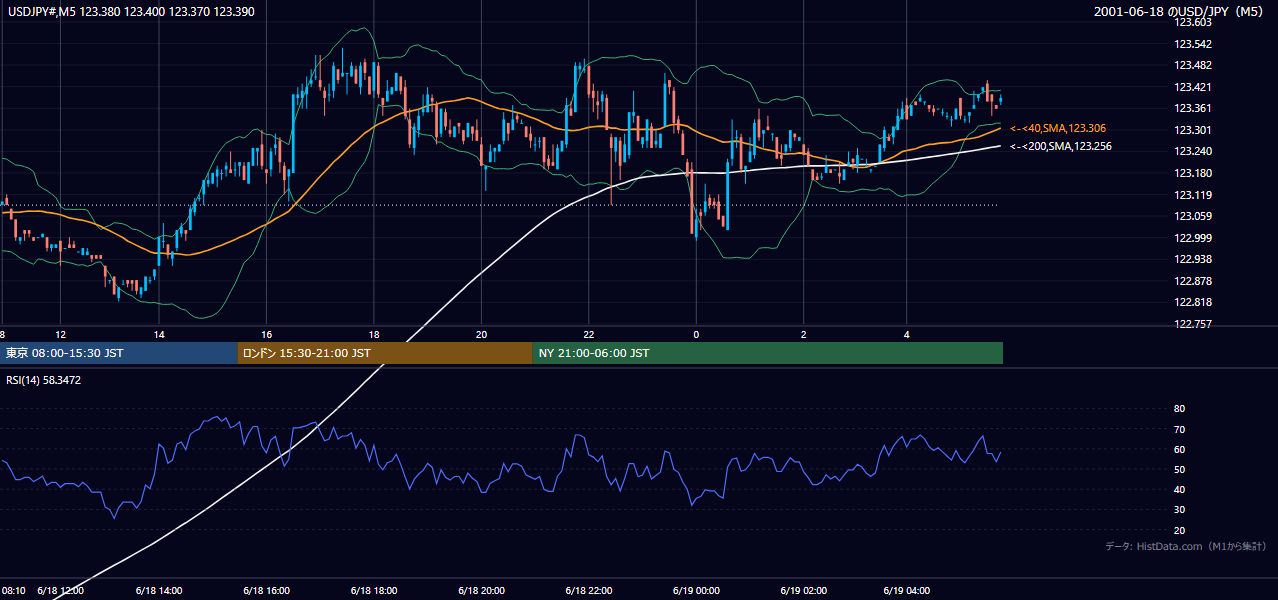
Task: Click the 6/19 00:00 bottom time label
Action: tap(696, 590)
